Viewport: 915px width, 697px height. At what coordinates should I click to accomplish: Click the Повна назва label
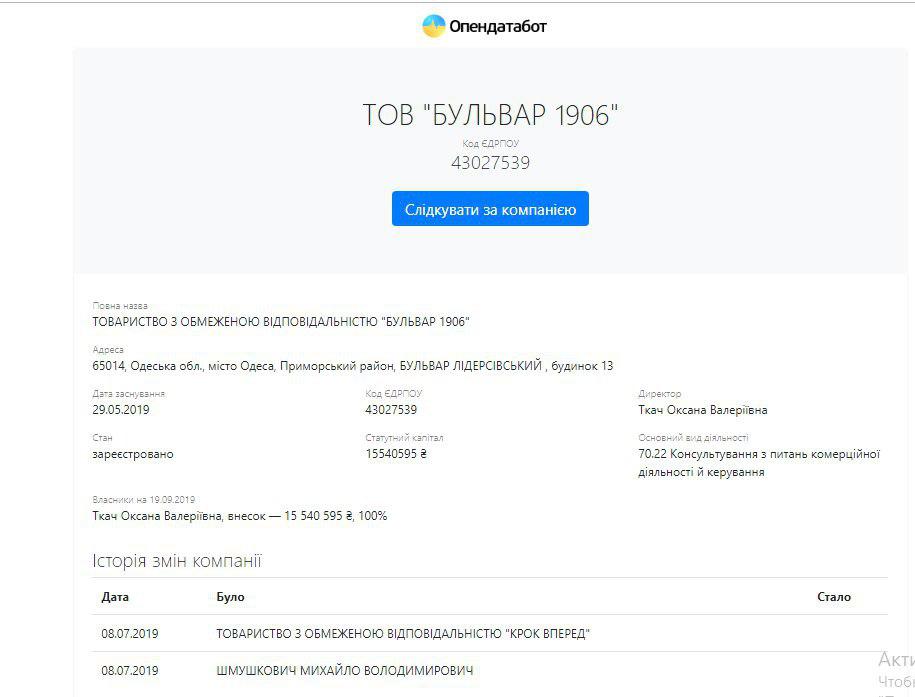(x=120, y=305)
